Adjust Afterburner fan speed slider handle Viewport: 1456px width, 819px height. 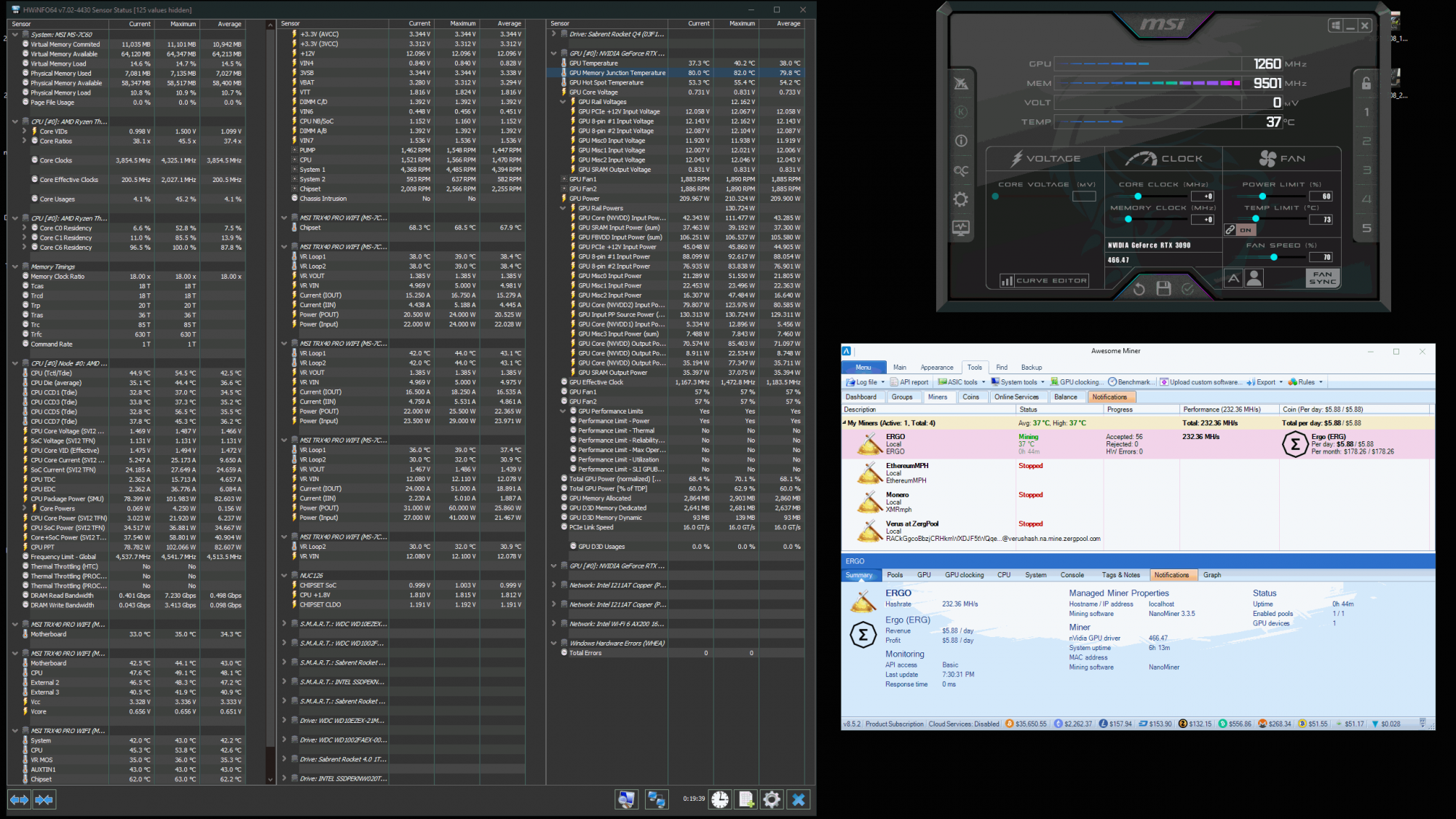pos(1273,257)
